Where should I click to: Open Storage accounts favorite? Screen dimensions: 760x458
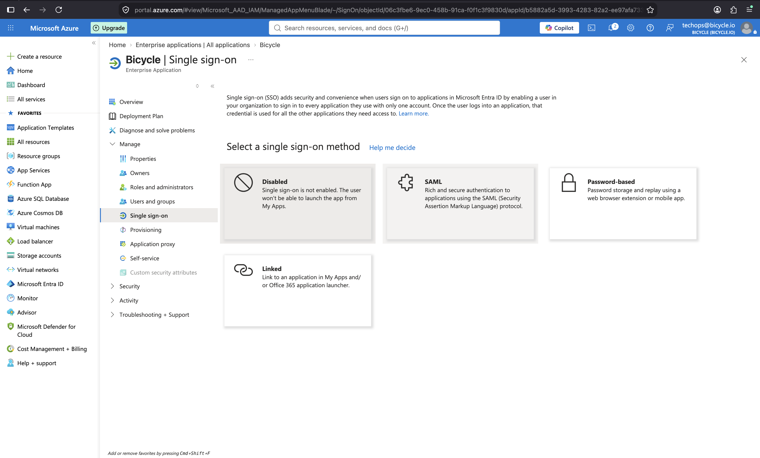(39, 255)
